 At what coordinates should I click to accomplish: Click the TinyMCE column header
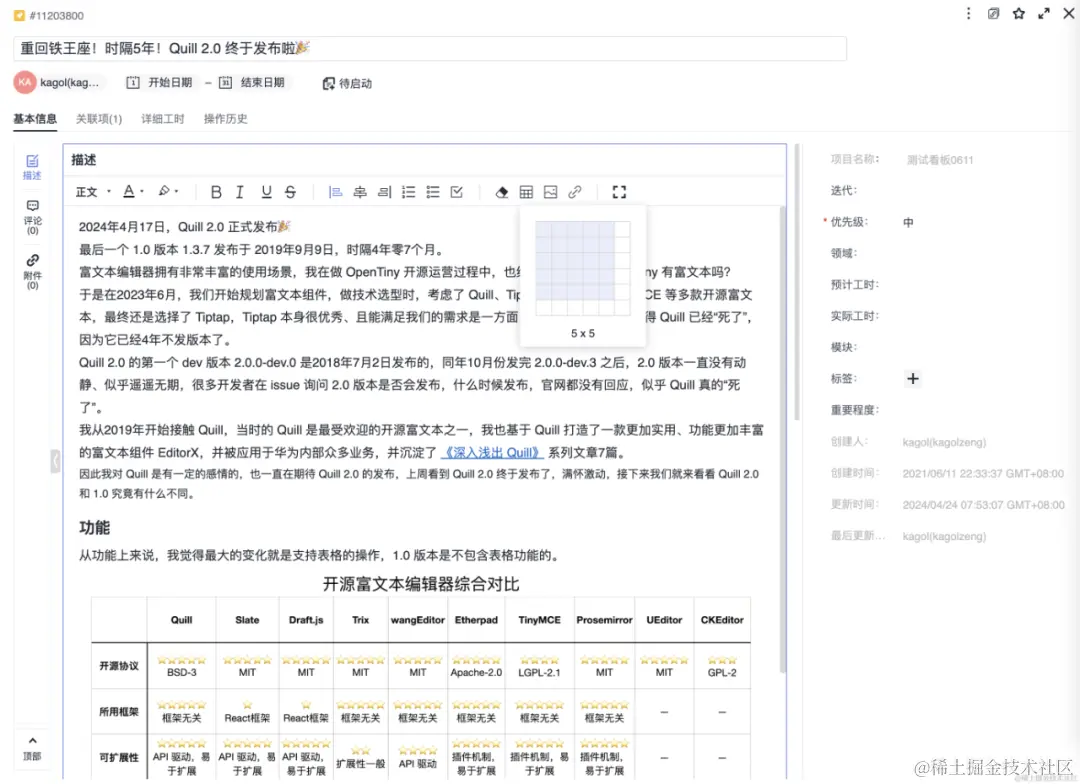coord(539,620)
